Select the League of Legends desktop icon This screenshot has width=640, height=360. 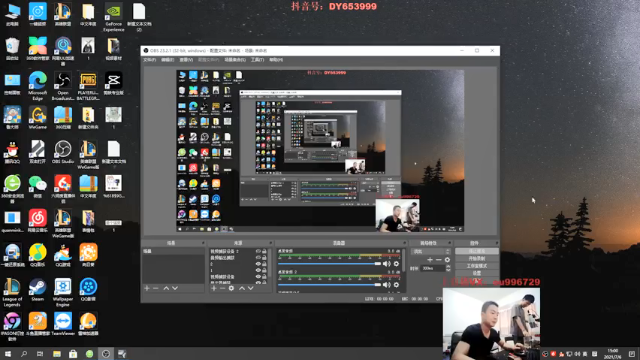pyautogui.click(x=12, y=292)
